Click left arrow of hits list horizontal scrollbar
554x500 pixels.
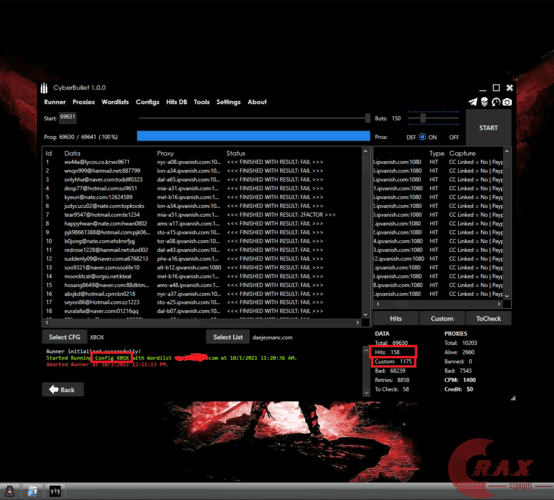[378, 304]
